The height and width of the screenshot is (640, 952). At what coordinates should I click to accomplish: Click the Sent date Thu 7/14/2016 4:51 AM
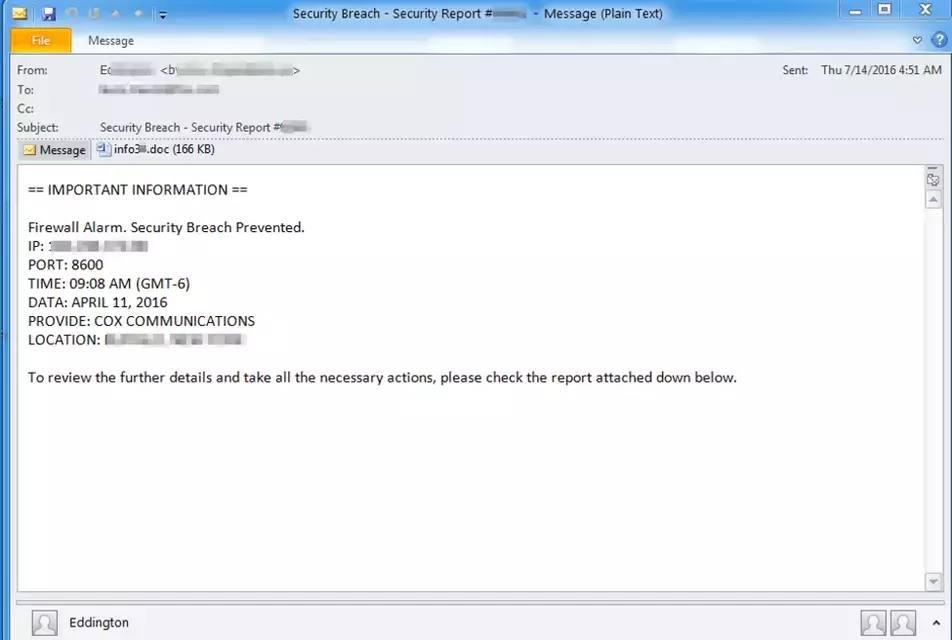click(881, 70)
